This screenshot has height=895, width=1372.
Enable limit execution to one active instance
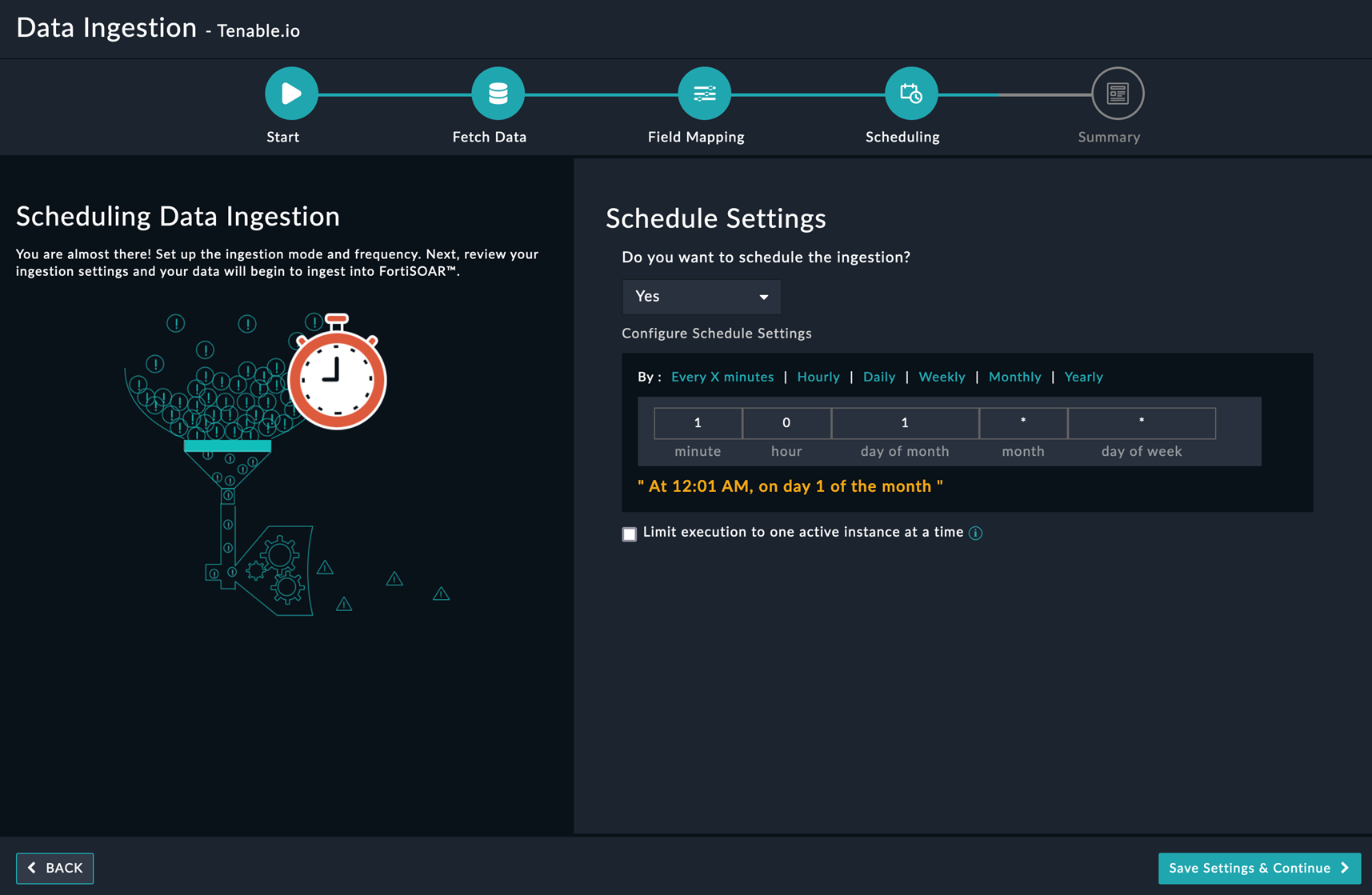click(630, 533)
